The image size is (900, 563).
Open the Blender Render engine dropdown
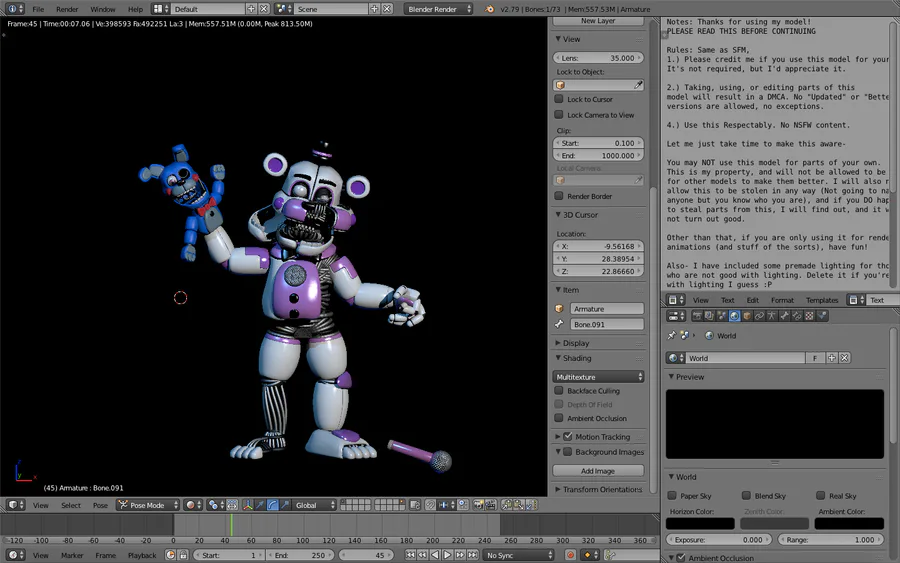point(439,9)
